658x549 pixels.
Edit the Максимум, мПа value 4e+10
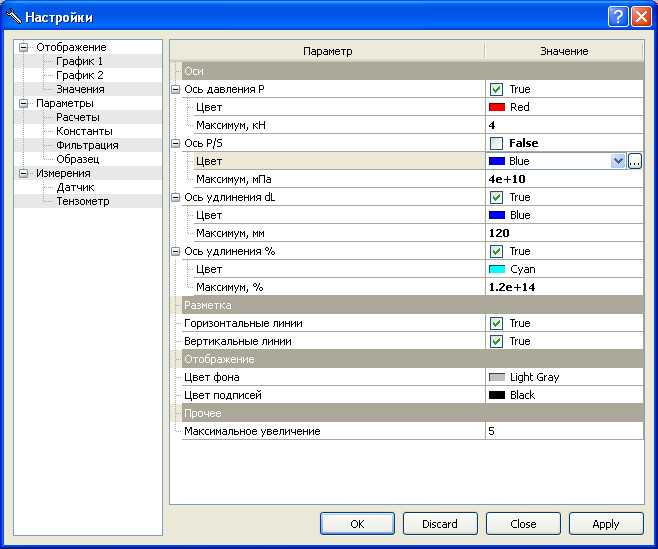coord(564,179)
